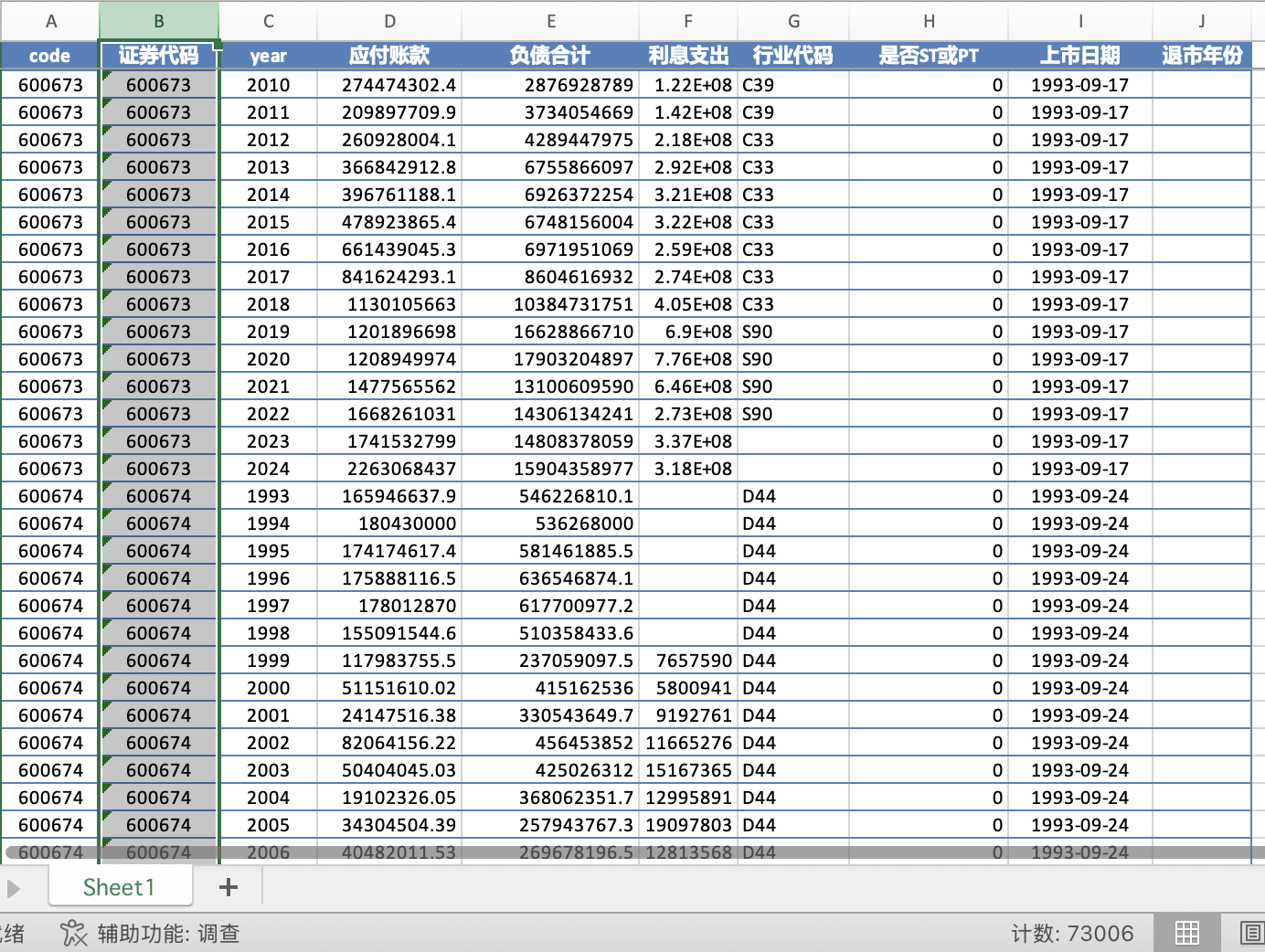1265x952 pixels.
Task: Select the cell with value 7657590
Action: (x=688, y=661)
